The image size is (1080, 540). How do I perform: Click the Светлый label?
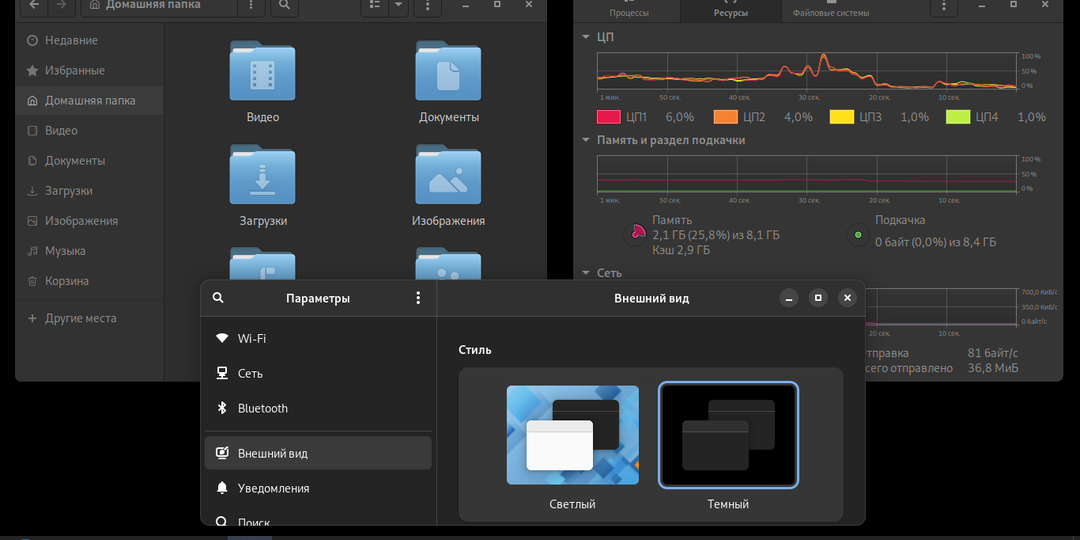coord(572,504)
